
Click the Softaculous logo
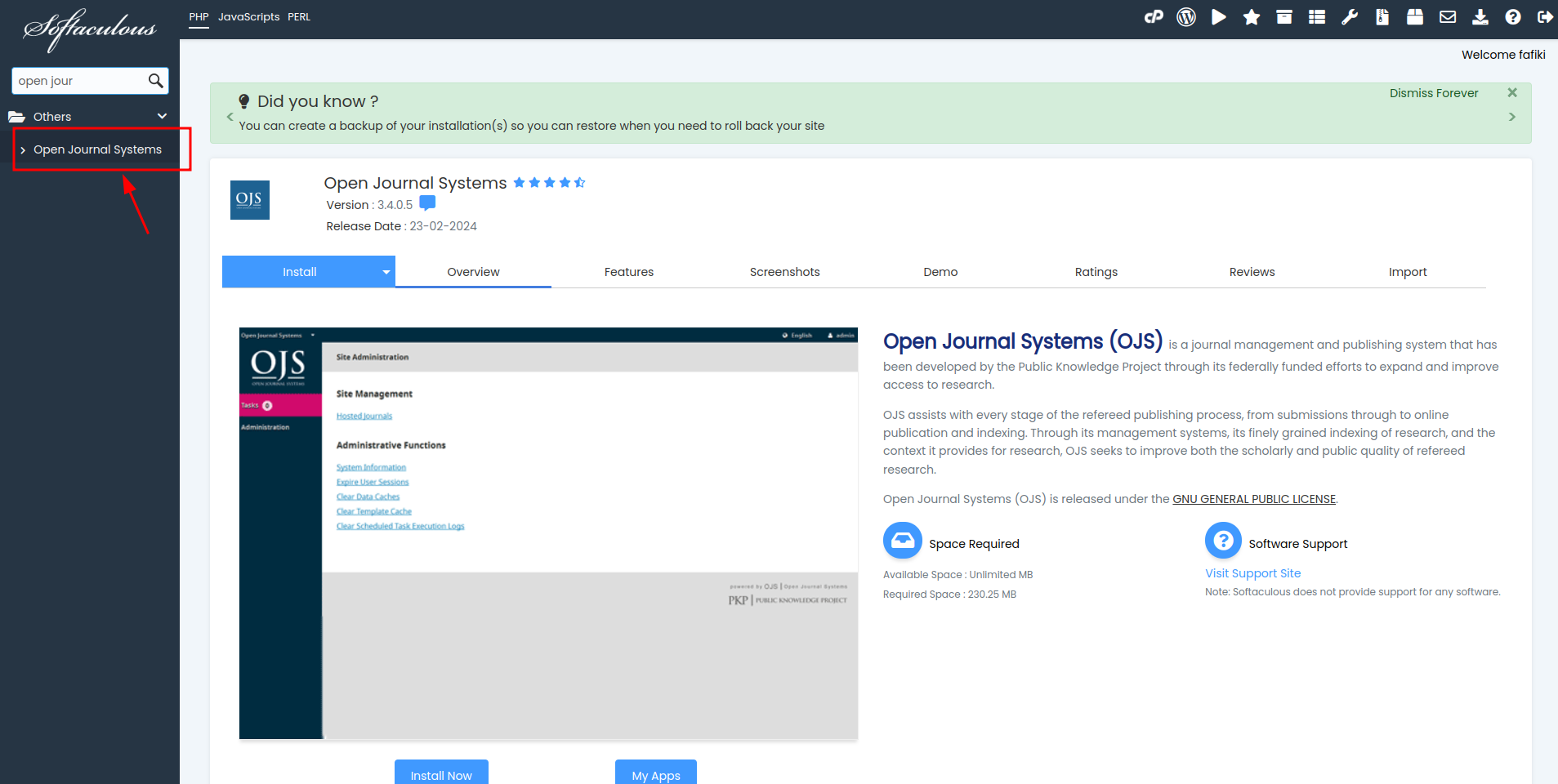click(x=90, y=29)
